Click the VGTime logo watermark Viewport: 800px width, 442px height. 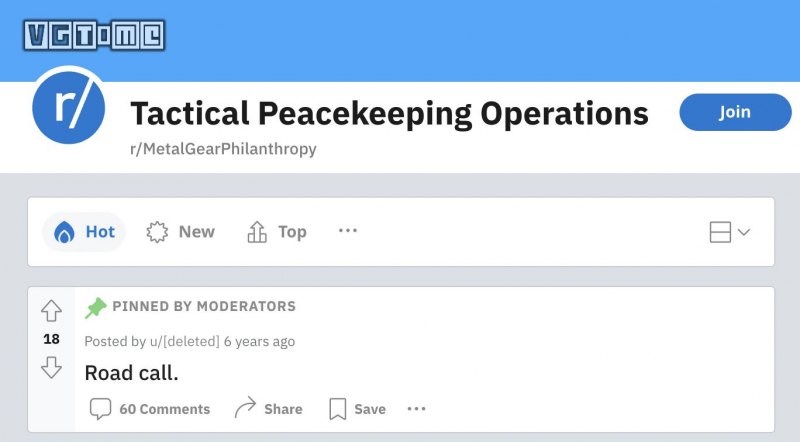pyautogui.click(x=94, y=35)
